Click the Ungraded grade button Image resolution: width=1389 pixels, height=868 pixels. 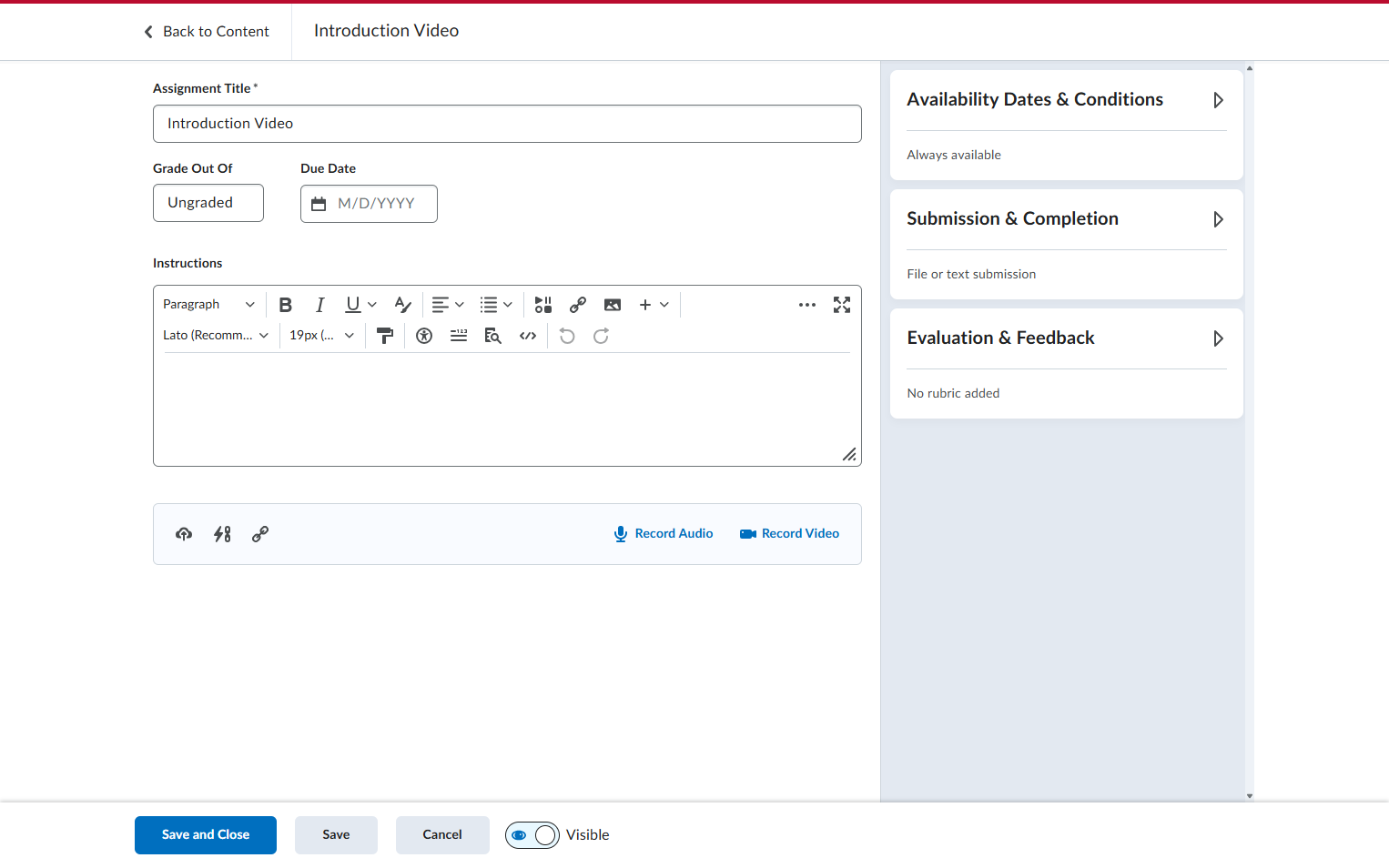coord(208,203)
